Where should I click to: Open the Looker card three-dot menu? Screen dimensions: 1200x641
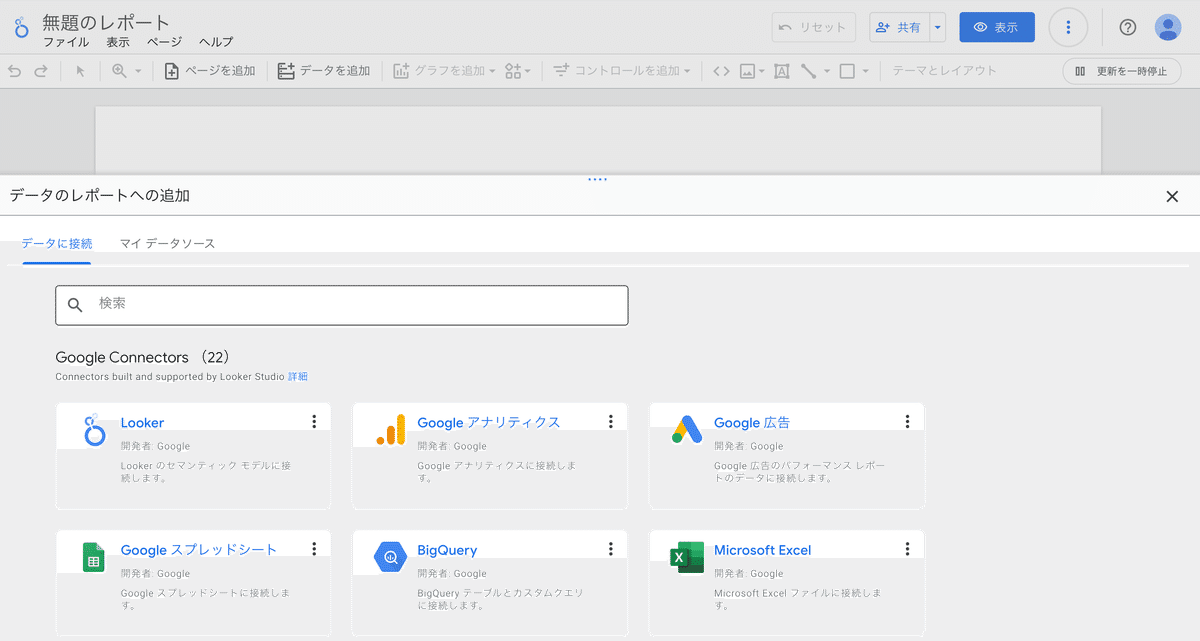coord(314,422)
